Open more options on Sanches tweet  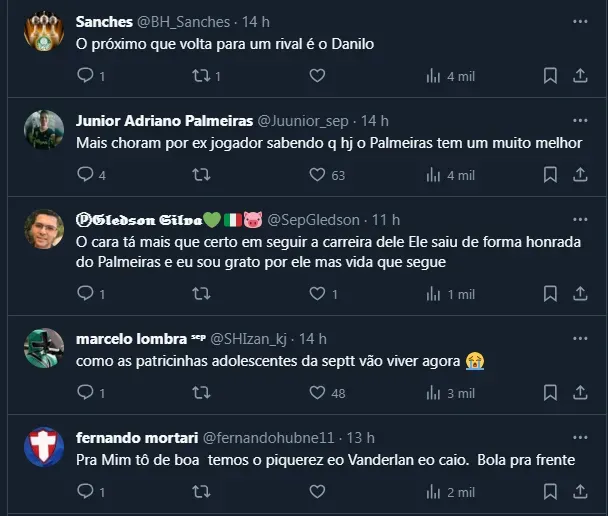[579, 21]
